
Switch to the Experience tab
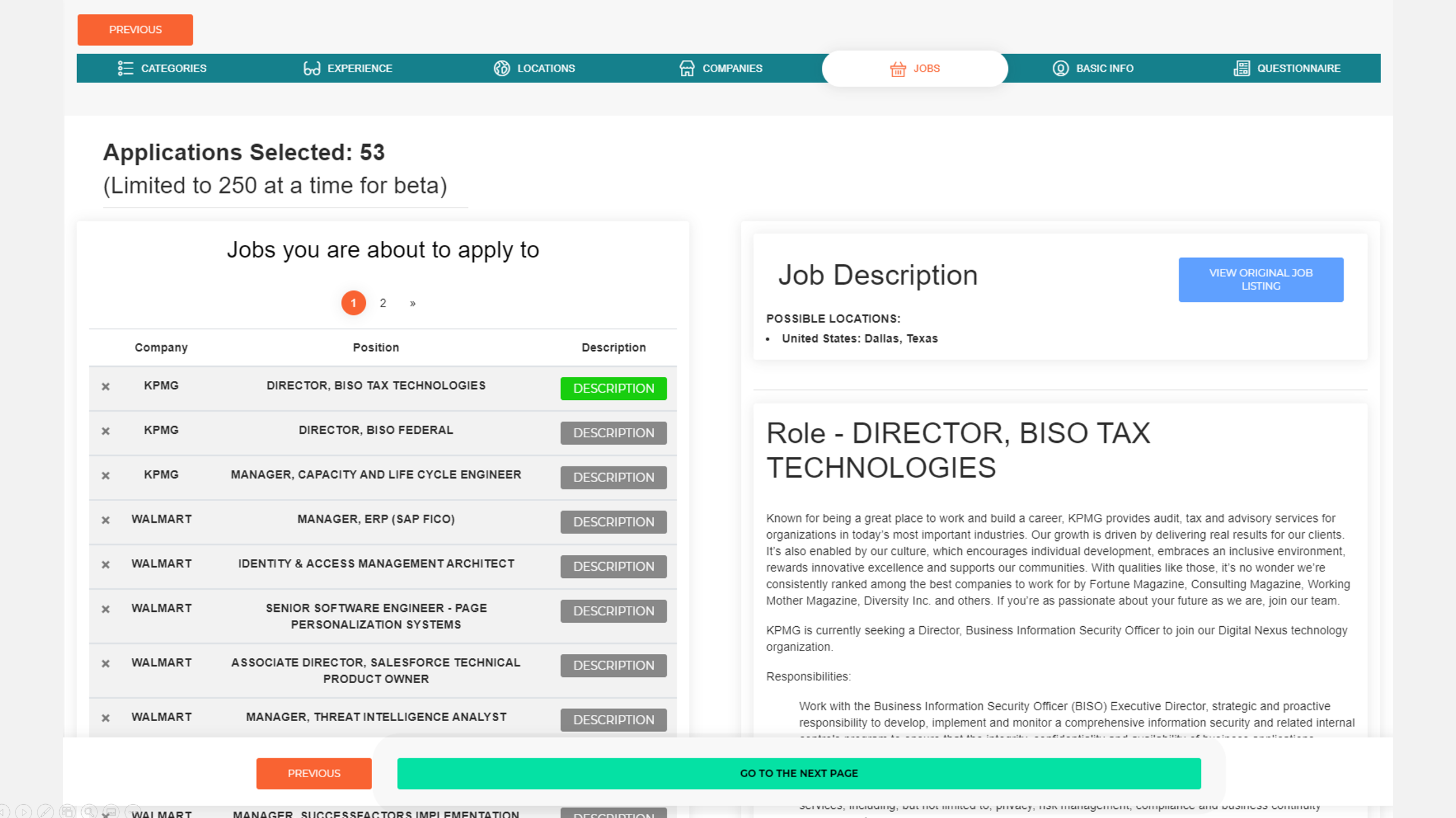(x=359, y=69)
